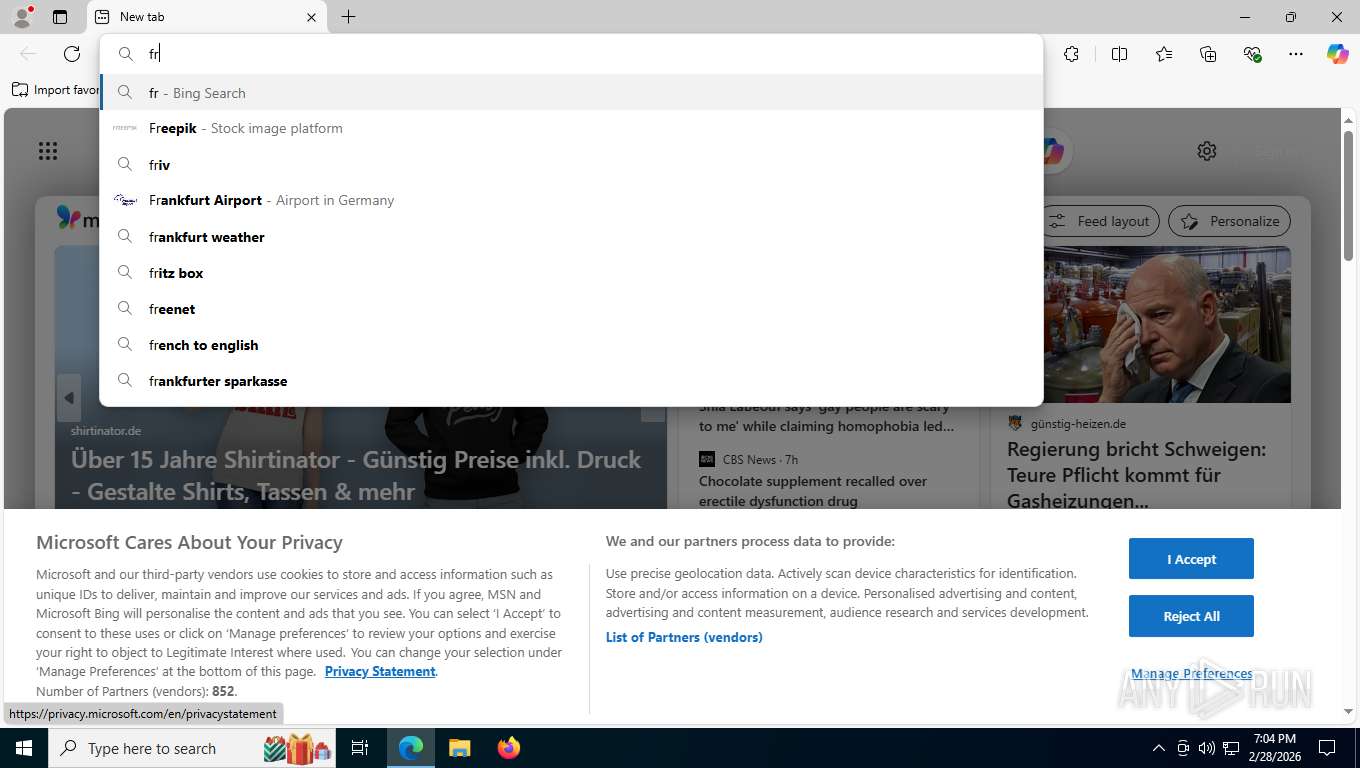The width and height of the screenshot is (1360, 768).
Task: Open the Windows Start menu
Action: click(24, 748)
